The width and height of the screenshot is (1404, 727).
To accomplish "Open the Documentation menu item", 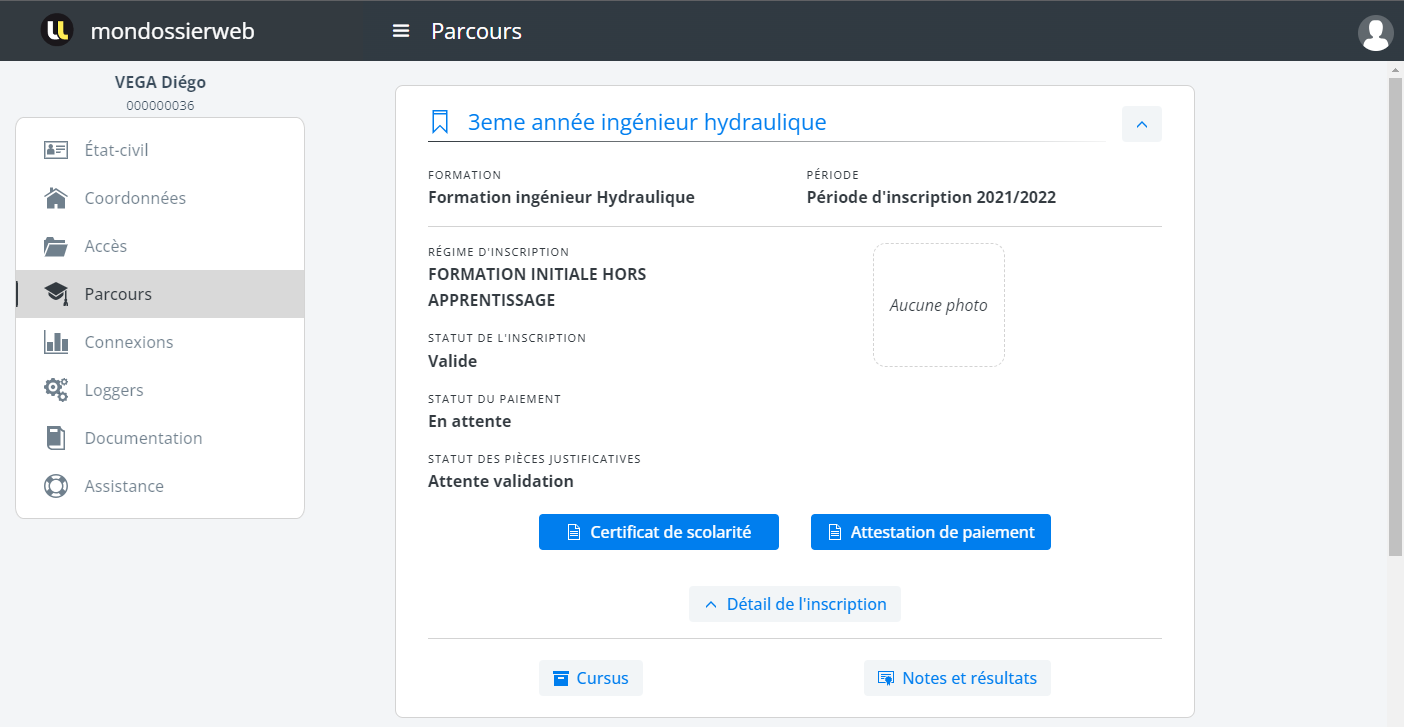I will click(x=143, y=438).
